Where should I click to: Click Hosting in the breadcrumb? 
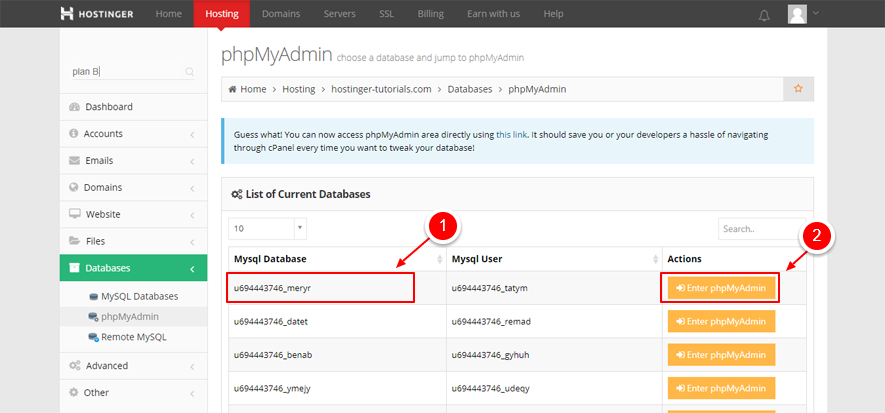[299, 89]
